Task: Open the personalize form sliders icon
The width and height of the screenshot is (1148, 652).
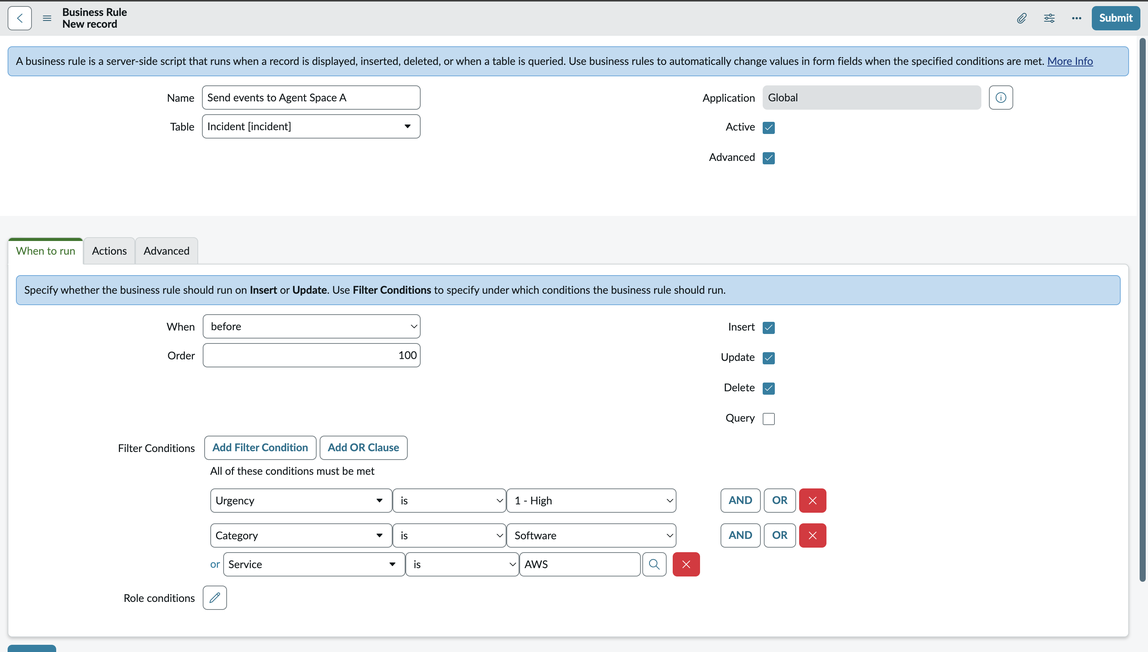Action: [x=1049, y=18]
